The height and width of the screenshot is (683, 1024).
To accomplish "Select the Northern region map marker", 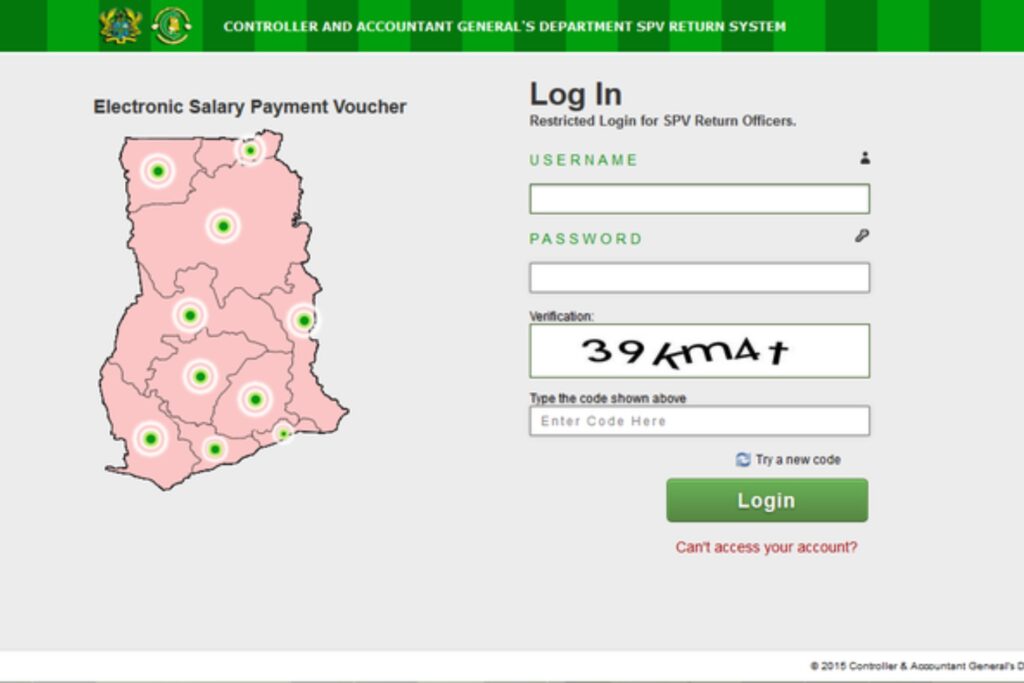I will [223, 226].
